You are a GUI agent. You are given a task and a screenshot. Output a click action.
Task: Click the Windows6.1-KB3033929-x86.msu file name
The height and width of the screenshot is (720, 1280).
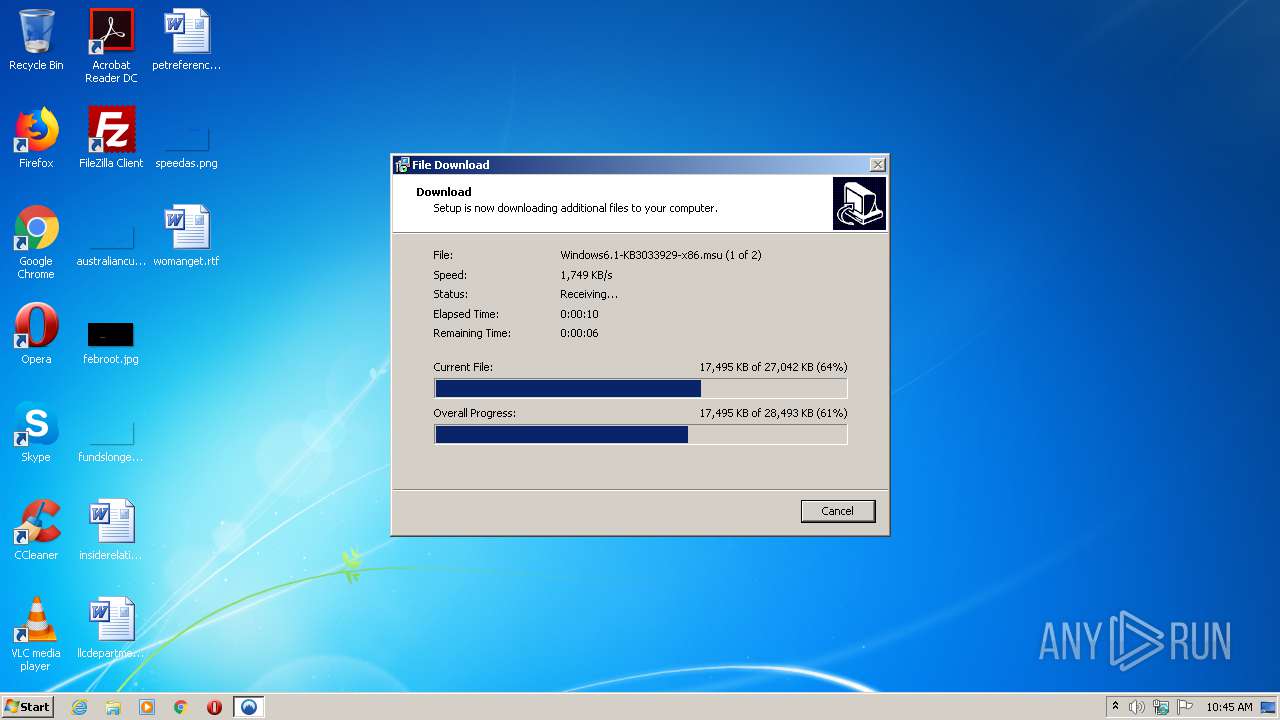[641, 255]
